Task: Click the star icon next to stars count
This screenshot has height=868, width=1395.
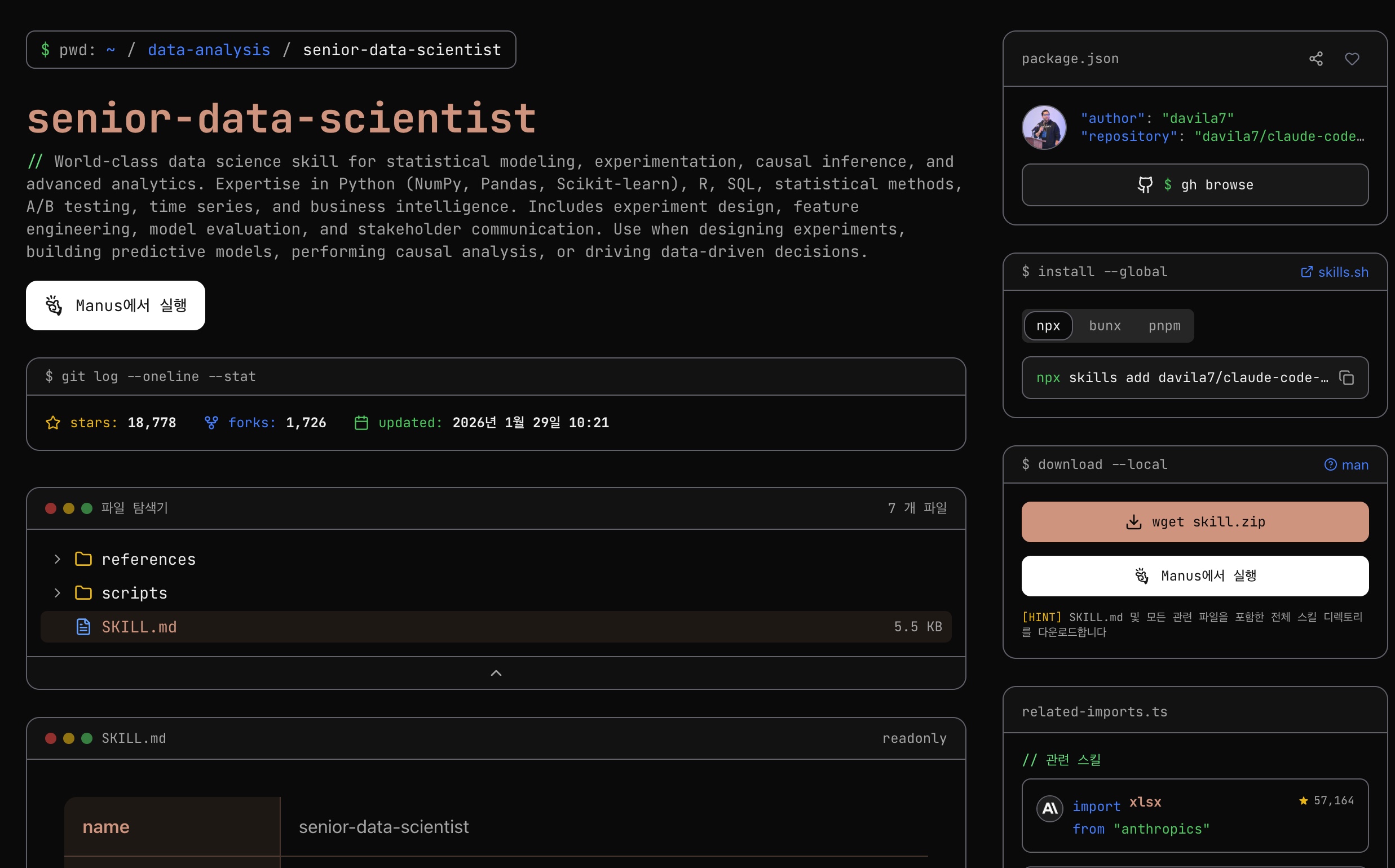Action: pyautogui.click(x=53, y=423)
